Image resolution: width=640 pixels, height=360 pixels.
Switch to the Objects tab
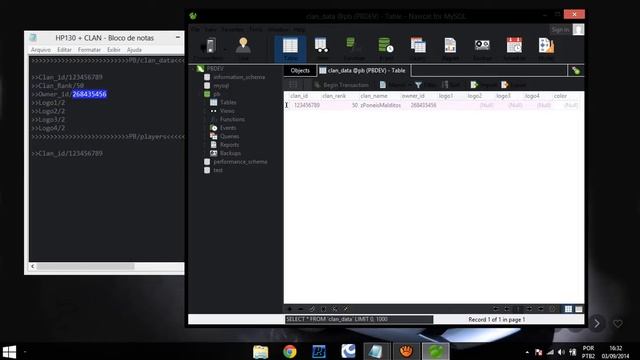[x=300, y=71]
